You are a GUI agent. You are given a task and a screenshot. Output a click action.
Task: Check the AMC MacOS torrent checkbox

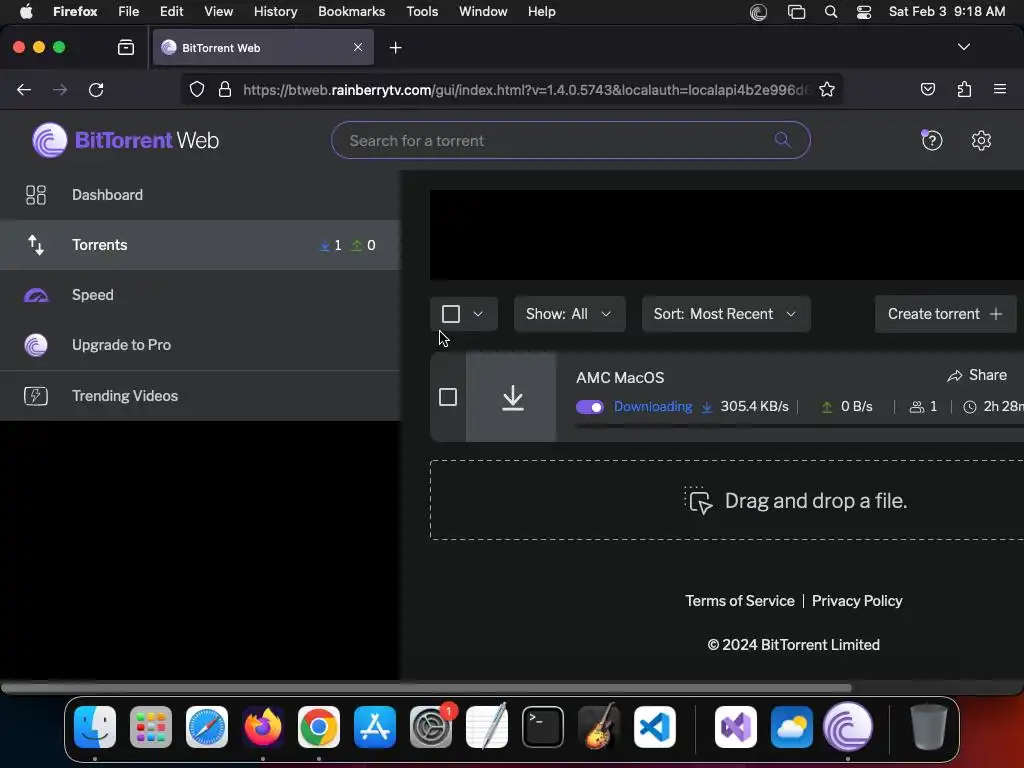pyautogui.click(x=448, y=397)
